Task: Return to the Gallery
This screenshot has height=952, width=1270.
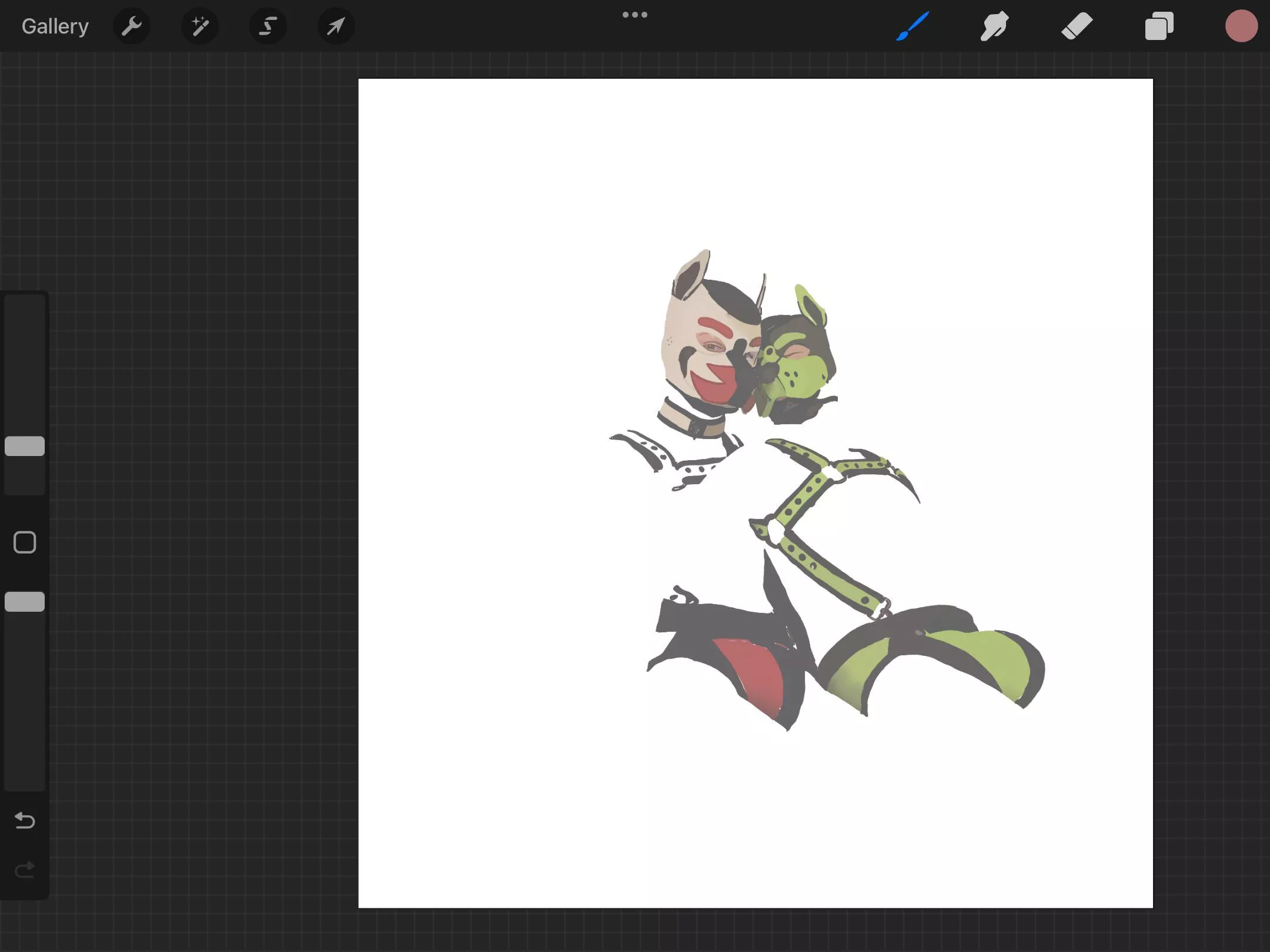Action: [x=55, y=26]
